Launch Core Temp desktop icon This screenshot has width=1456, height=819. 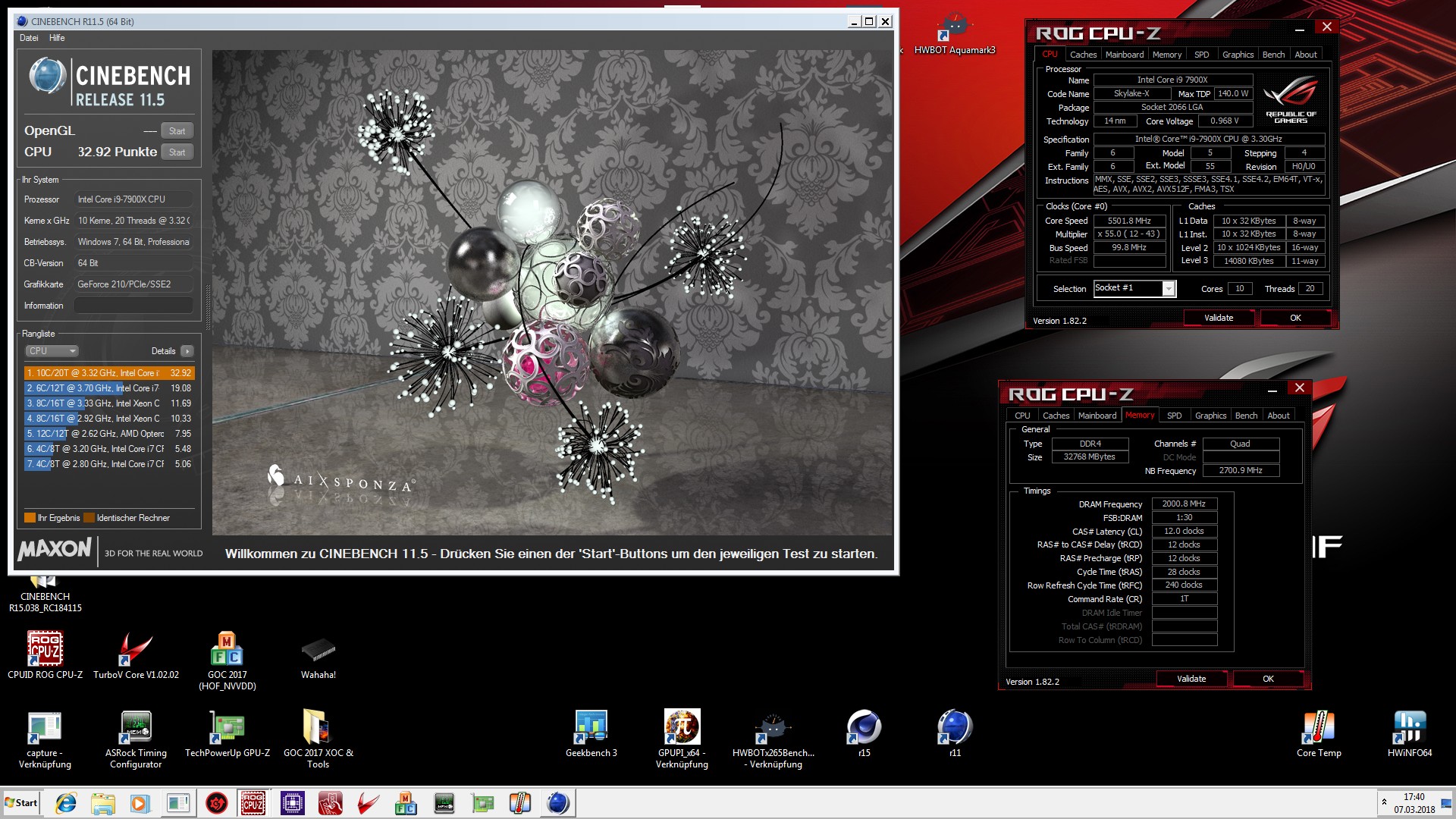[1319, 733]
